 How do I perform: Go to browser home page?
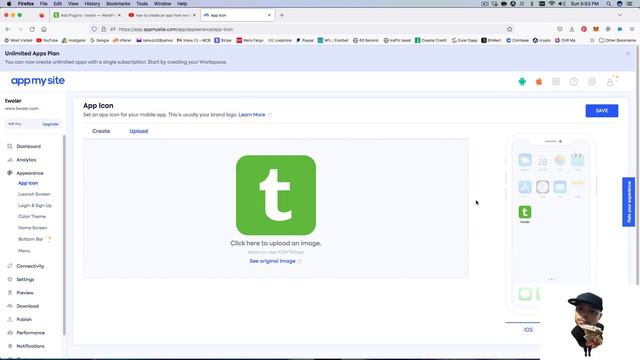[x=44, y=29]
